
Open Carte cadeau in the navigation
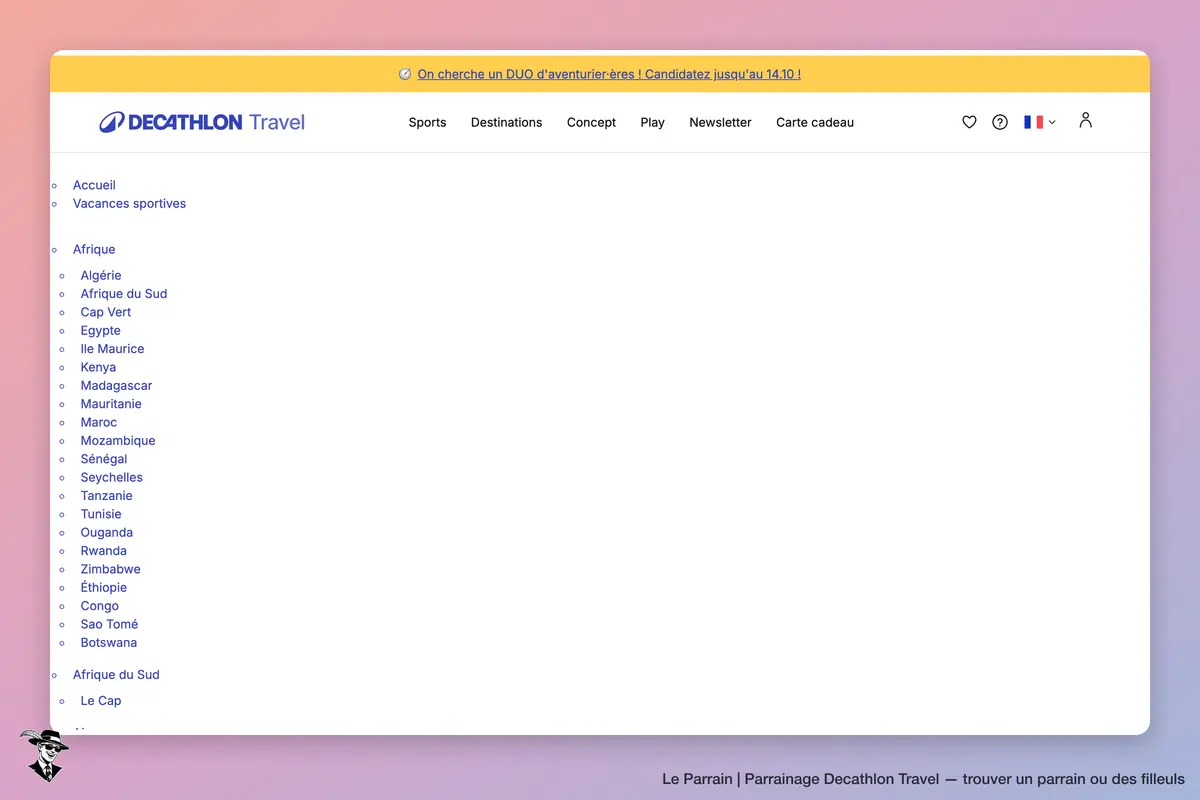[x=815, y=122]
